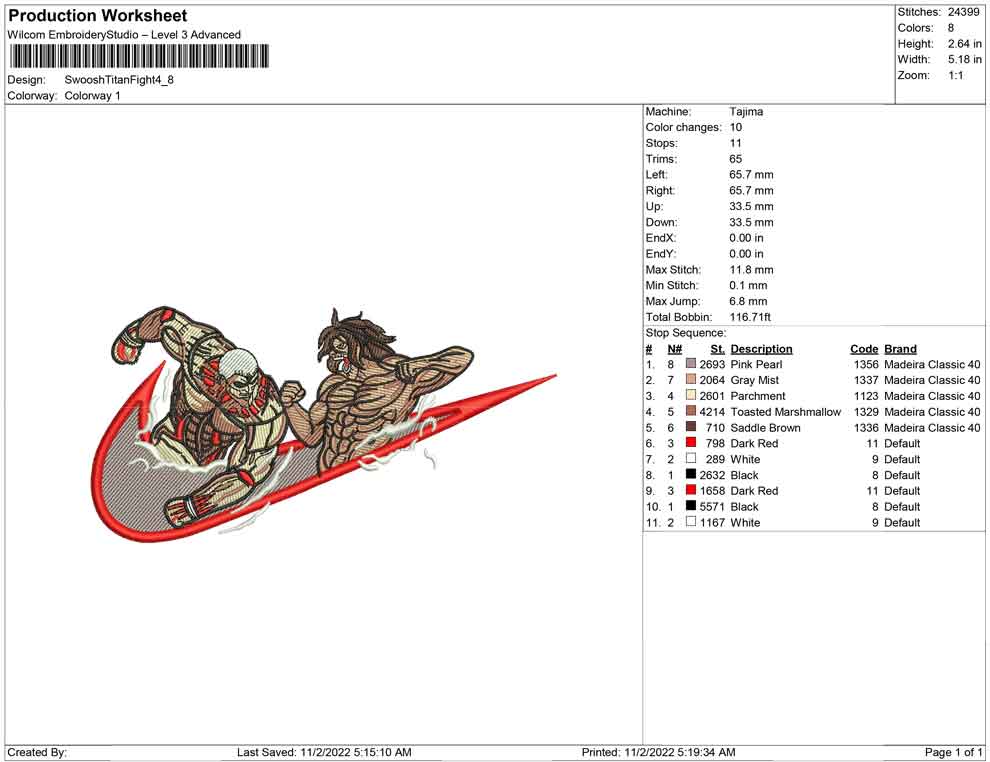Screen dimensions: 990x762
Task: Click the Dark Red swatch in stop 6
Action: 691,443
